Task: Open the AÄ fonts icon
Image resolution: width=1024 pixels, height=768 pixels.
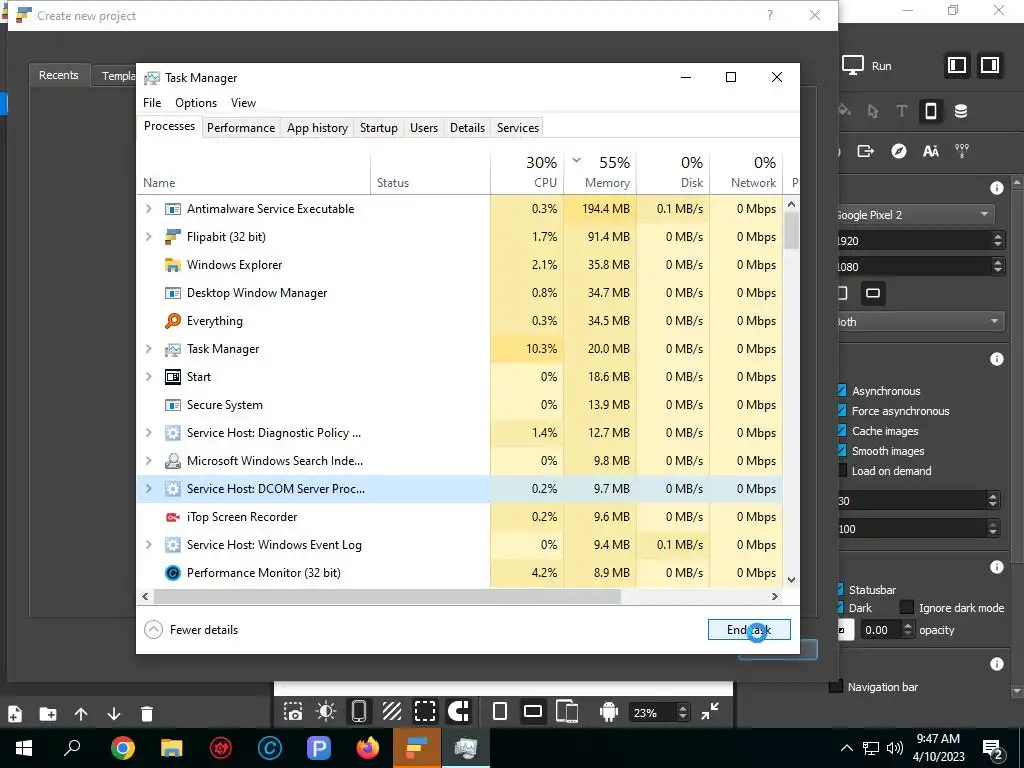Action: click(931, 152)
